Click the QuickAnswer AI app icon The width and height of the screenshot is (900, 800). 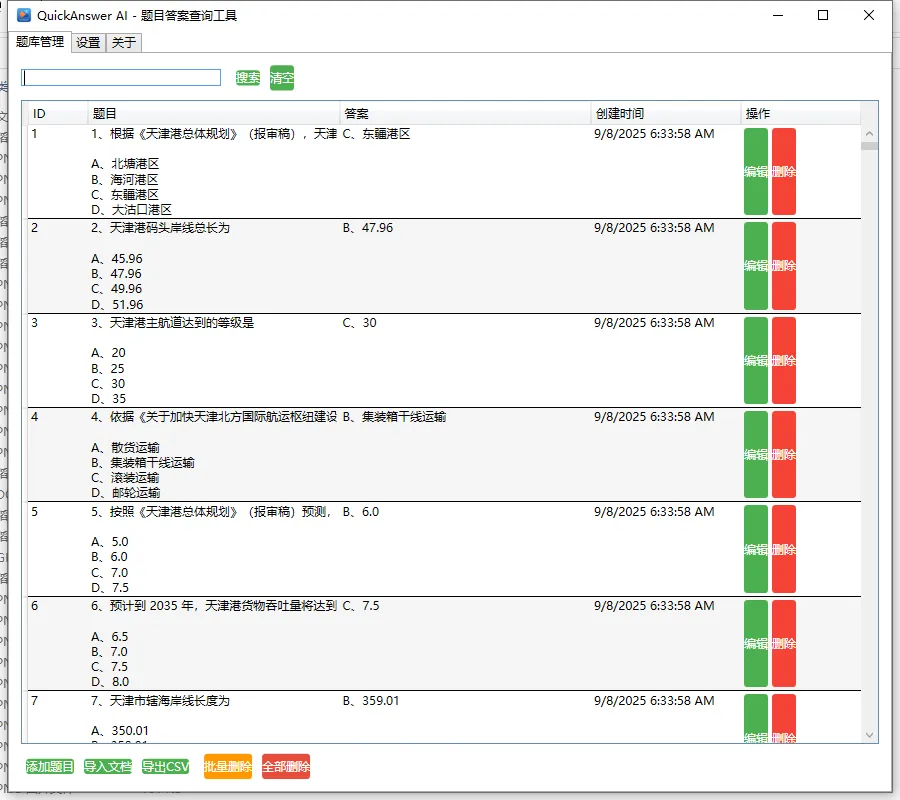[x=24, y=15]
